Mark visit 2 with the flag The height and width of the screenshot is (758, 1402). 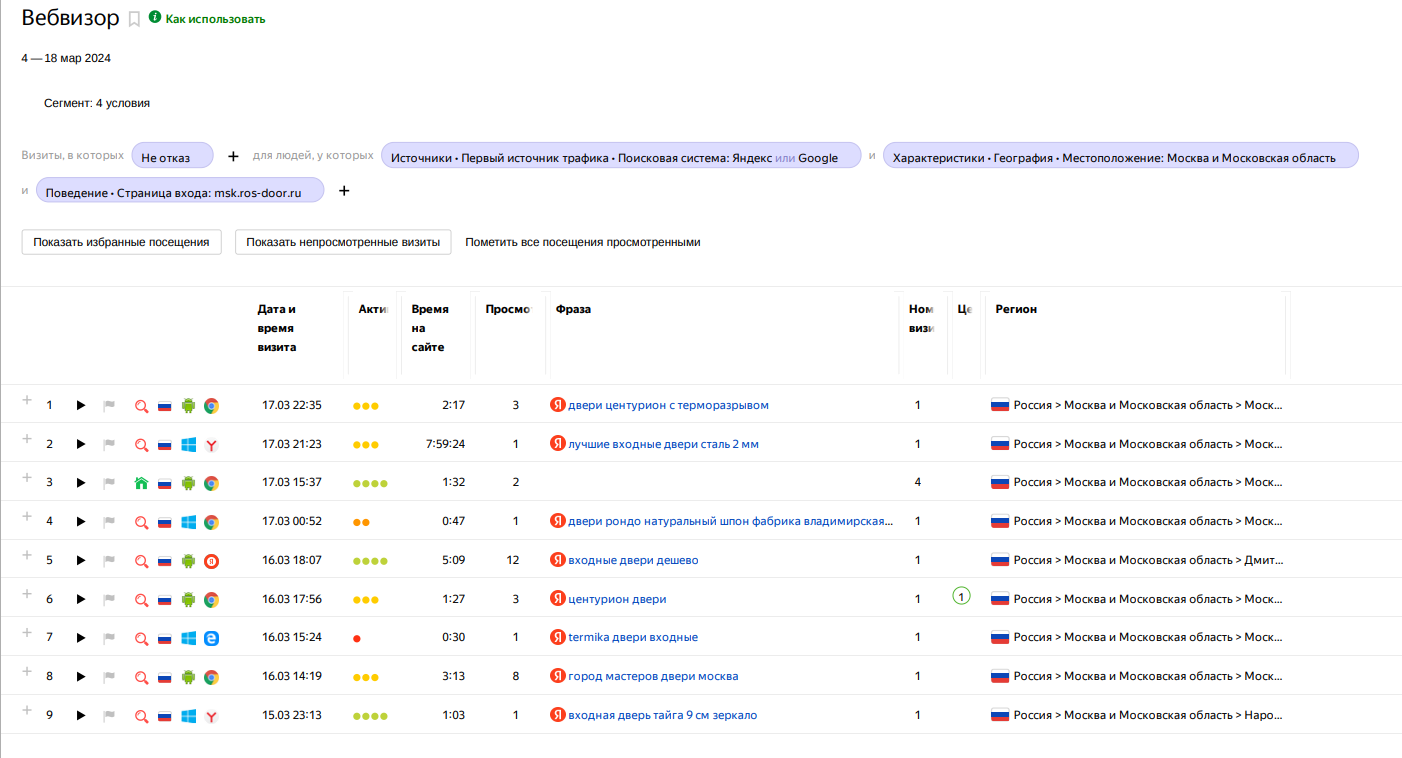pos(109,445)
